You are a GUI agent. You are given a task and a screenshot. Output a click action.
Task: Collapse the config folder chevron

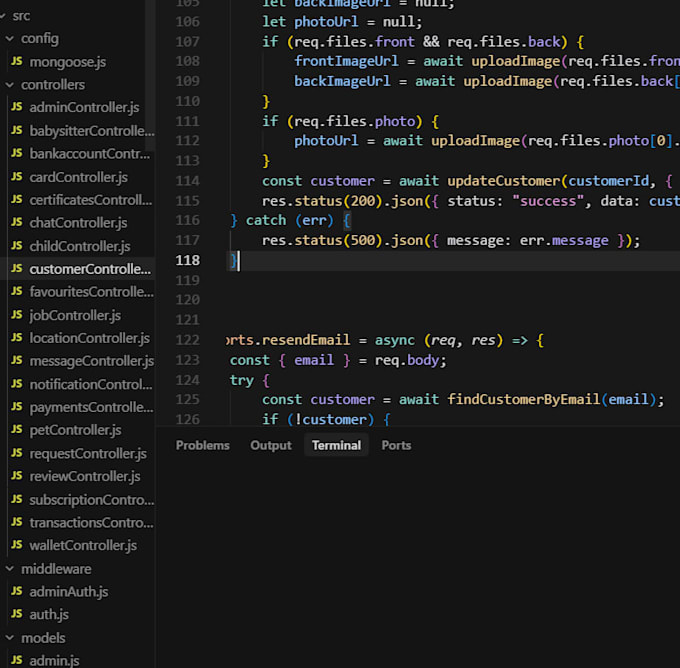point(10,39)
